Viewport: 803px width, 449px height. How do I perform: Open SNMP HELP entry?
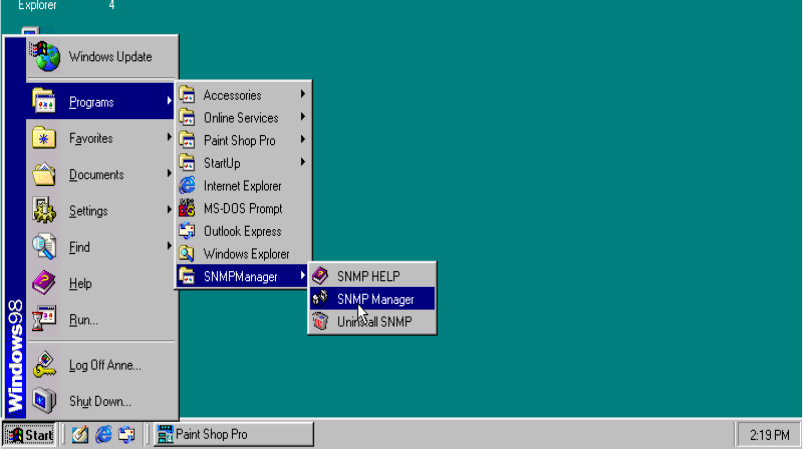(x=372, y=276)
